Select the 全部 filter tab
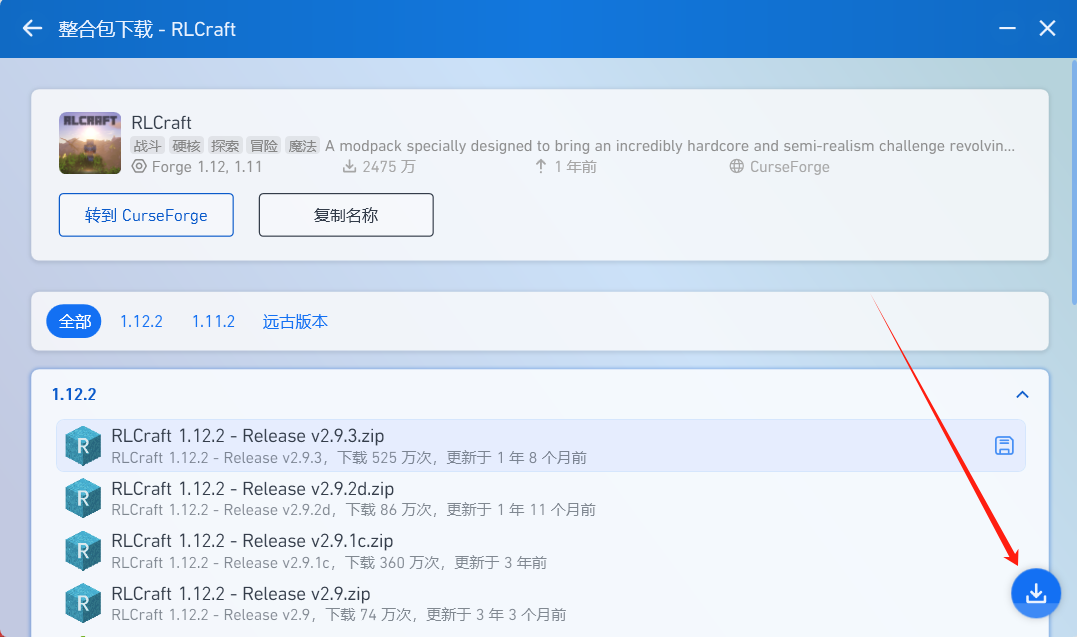The width and height of the screenshot is (1077, 637). (74, 321)
